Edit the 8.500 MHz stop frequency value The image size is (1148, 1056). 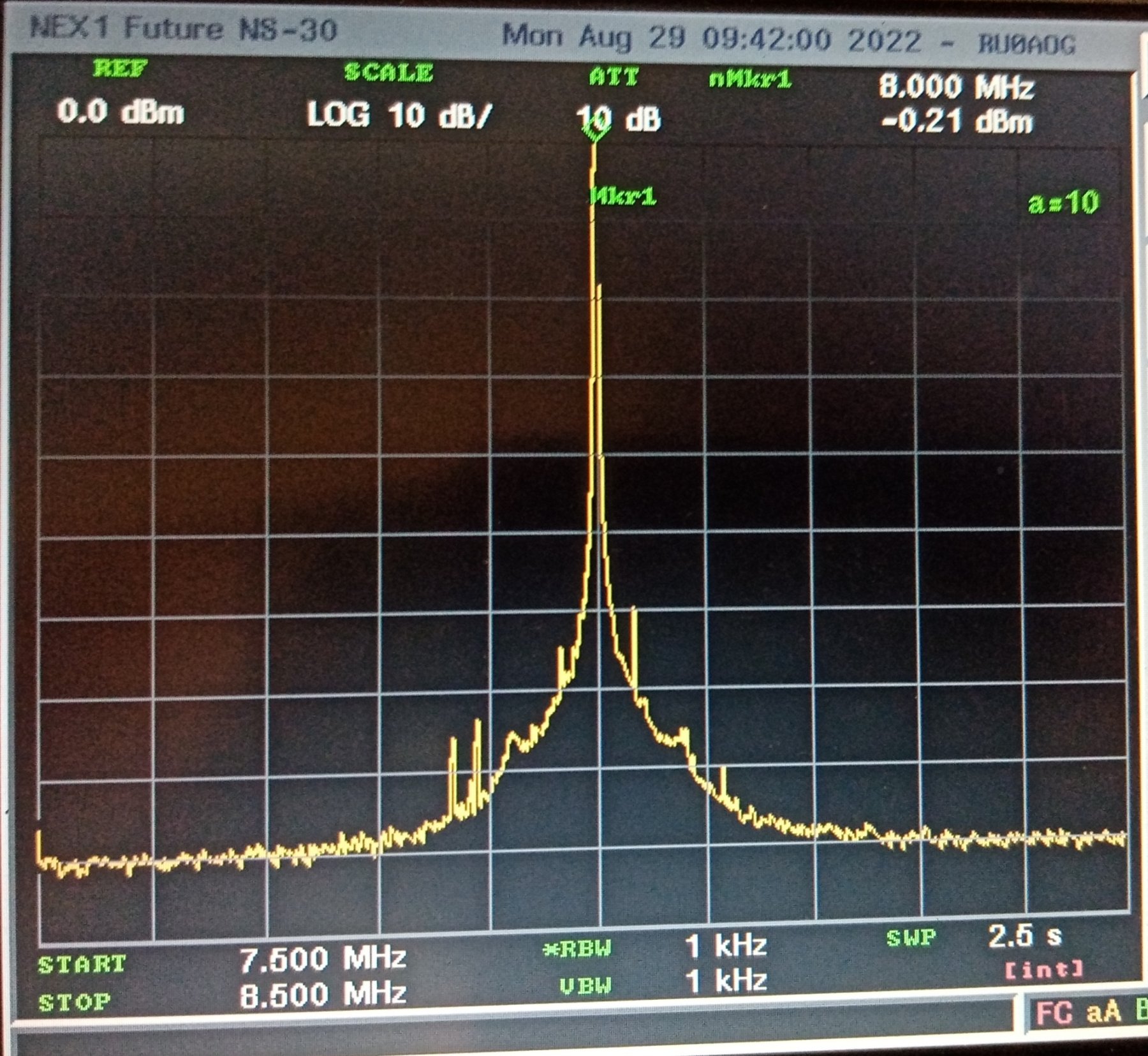click(x=323, y=994)
